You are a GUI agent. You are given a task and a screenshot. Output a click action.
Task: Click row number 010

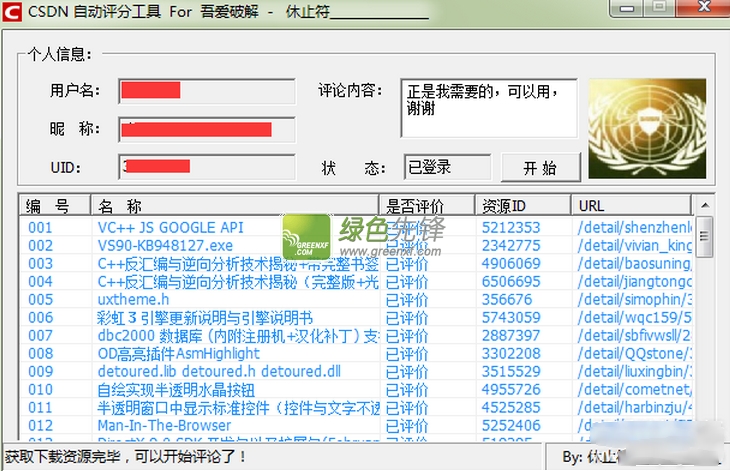(x=41, y=390)
